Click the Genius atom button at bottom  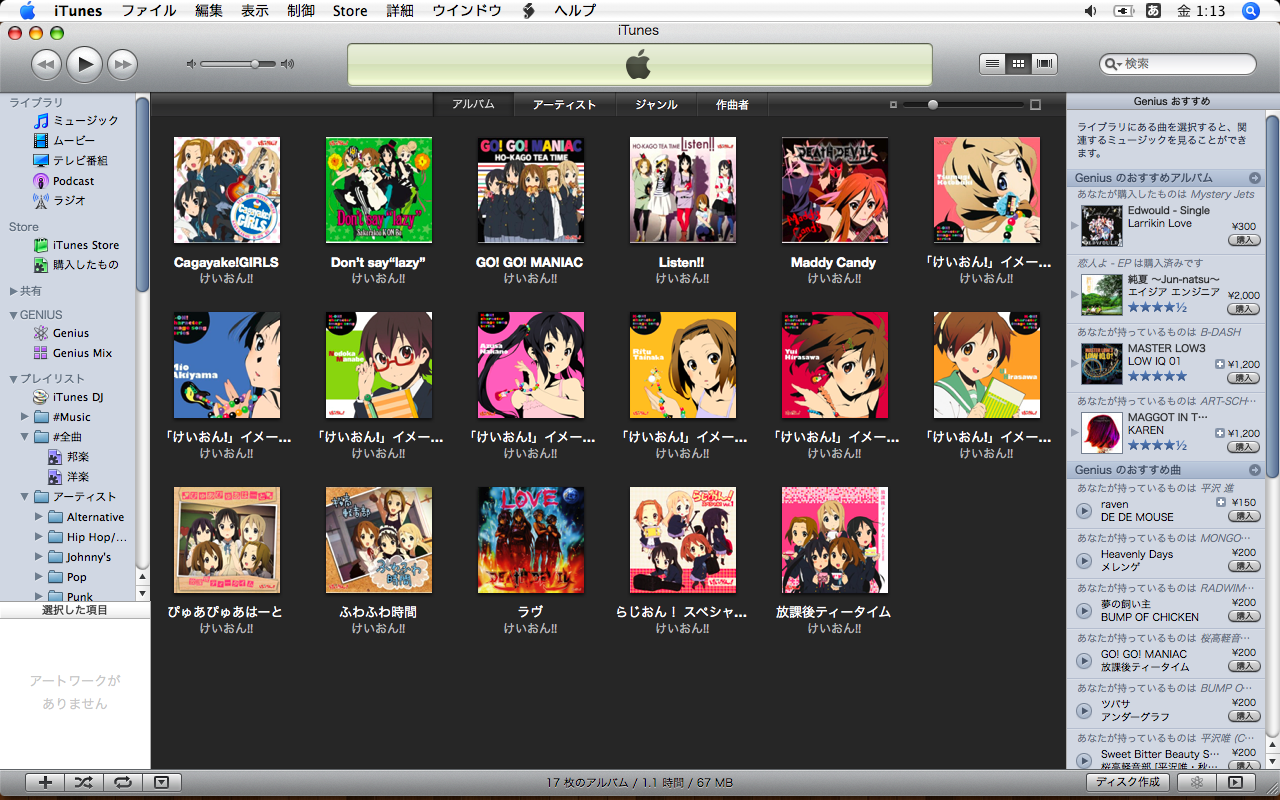tap(1196, 783)
